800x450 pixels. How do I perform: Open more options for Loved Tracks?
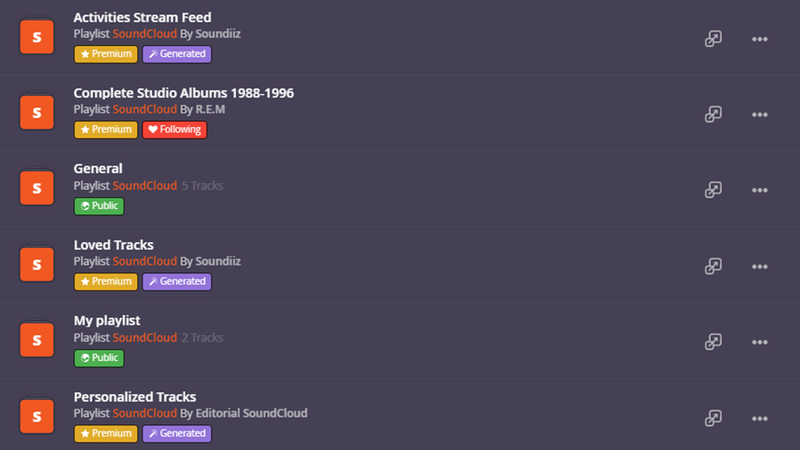[760, 267]
